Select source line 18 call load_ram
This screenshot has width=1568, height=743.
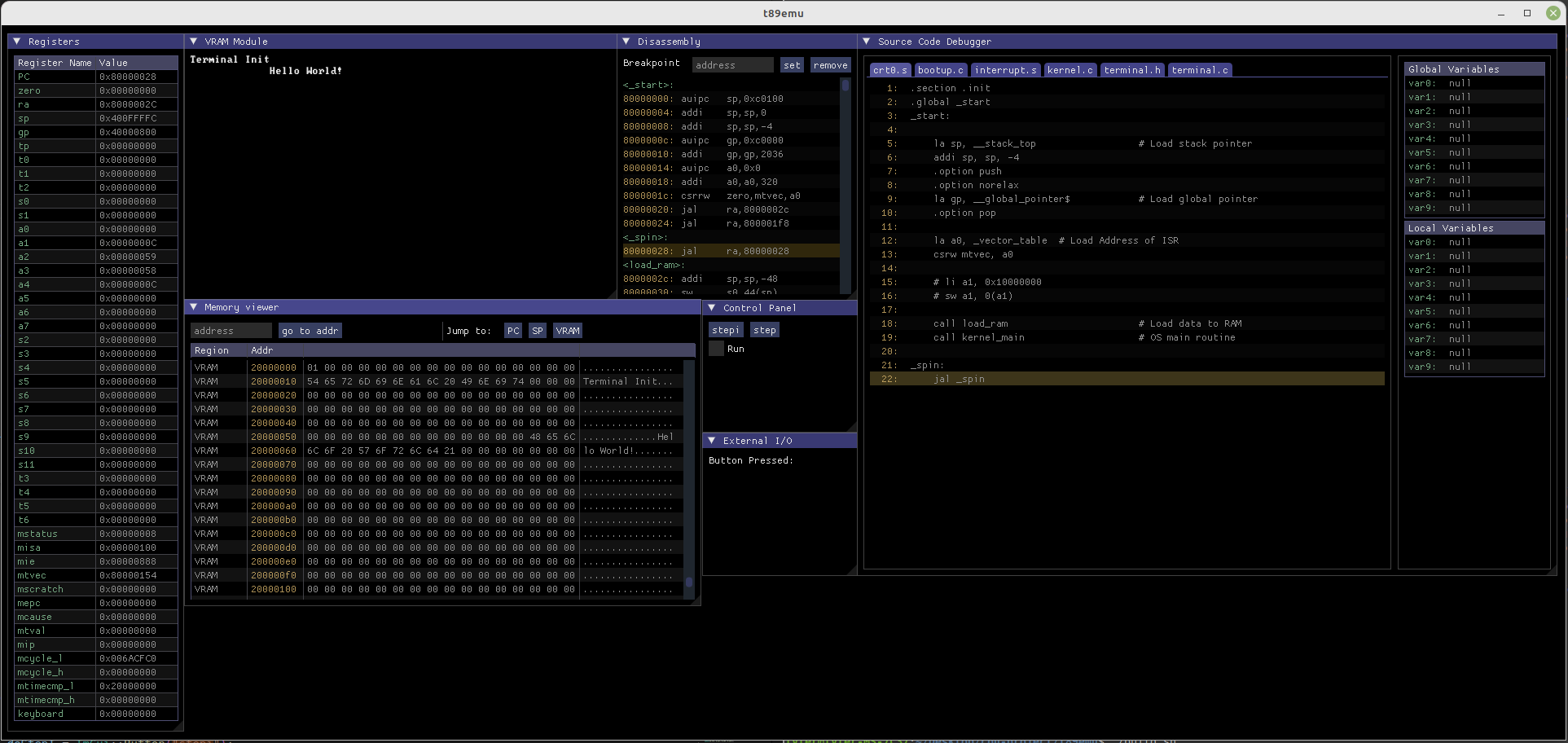1127,323
